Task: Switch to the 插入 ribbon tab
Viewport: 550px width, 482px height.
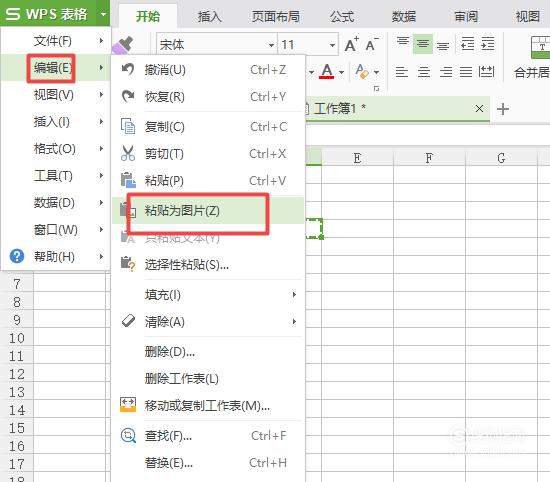Action: [x=209, y=16]
